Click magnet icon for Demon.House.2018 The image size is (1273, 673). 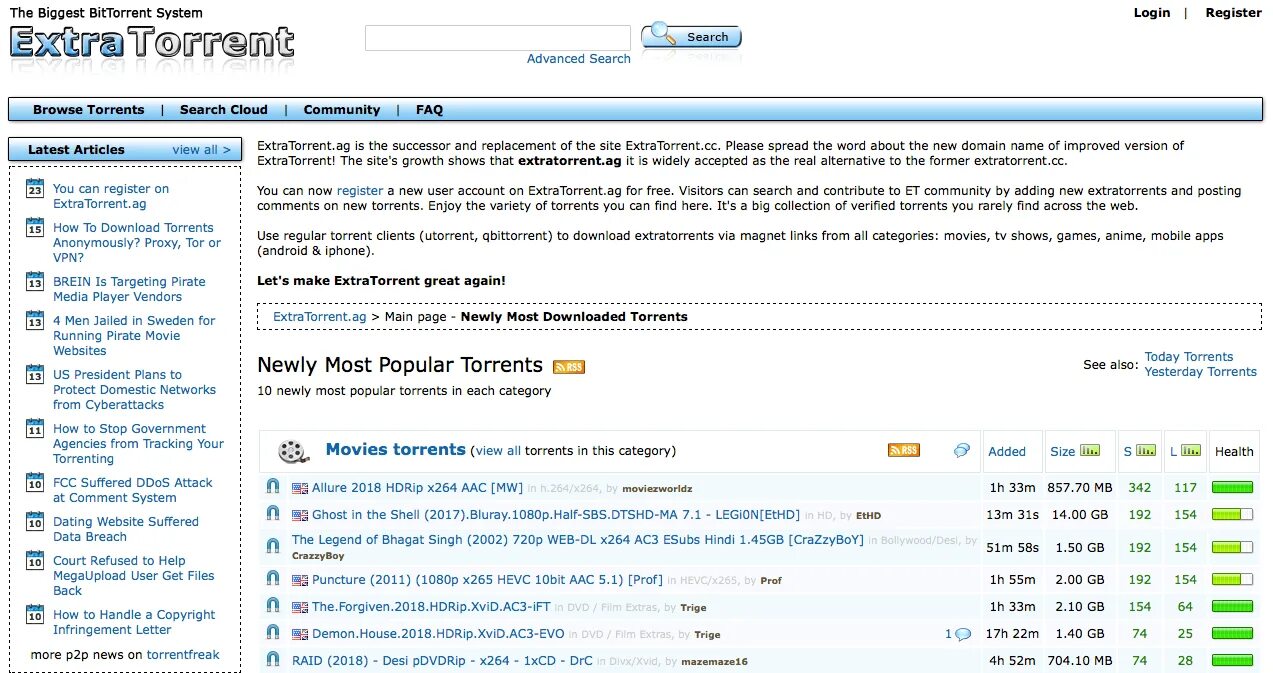(273, 633)
